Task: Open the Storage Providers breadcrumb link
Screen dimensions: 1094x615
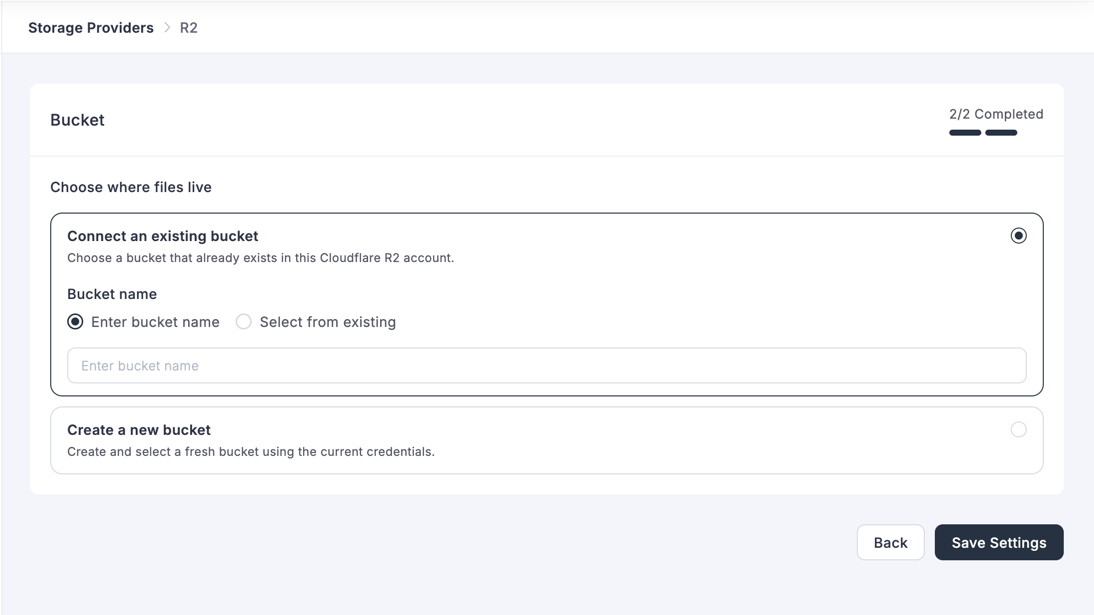Action: (90, 27)
